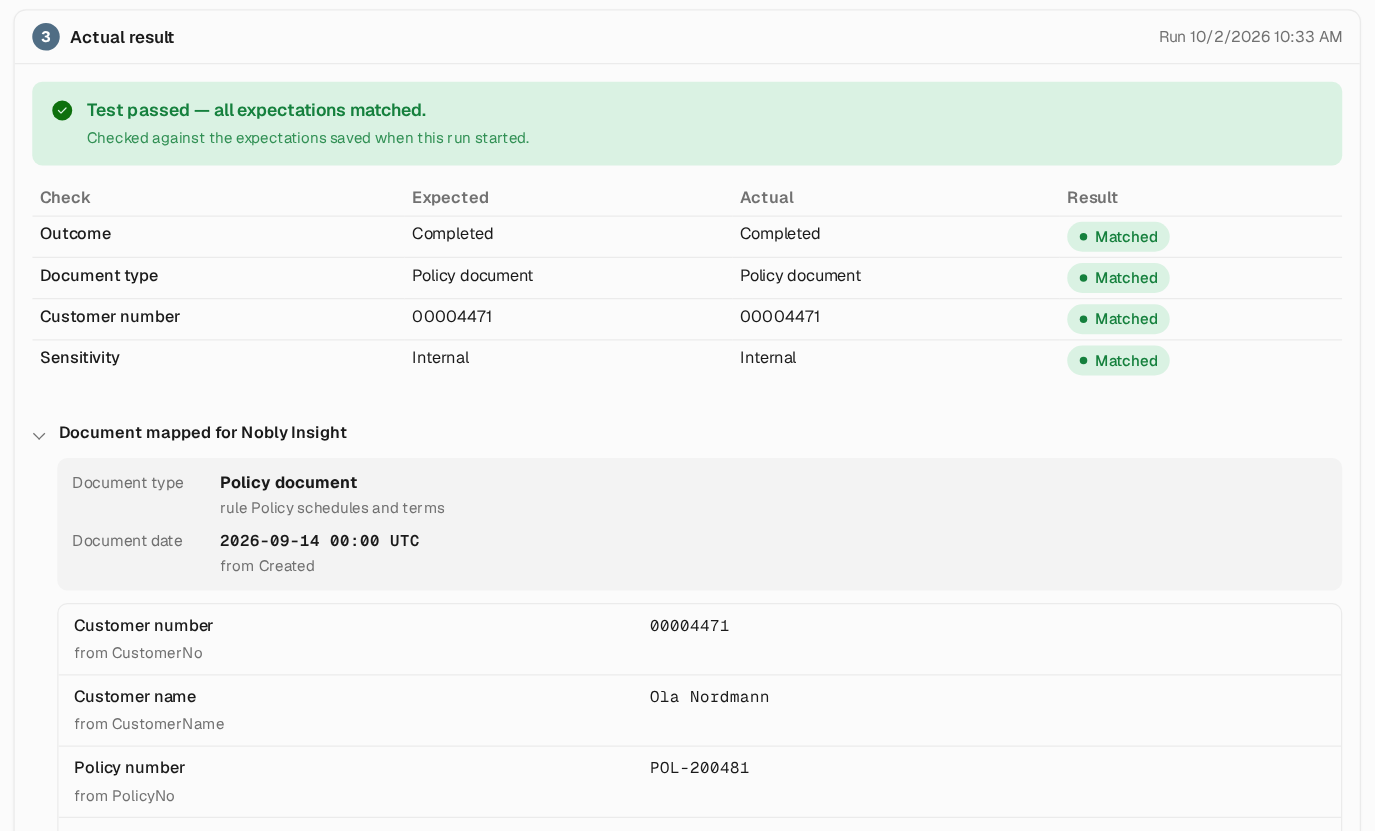Screen dimensions: 1375x831
Task: Click the Run 10/2/2026 10:33 AM timestamp
Action: tap(1250, 37)
